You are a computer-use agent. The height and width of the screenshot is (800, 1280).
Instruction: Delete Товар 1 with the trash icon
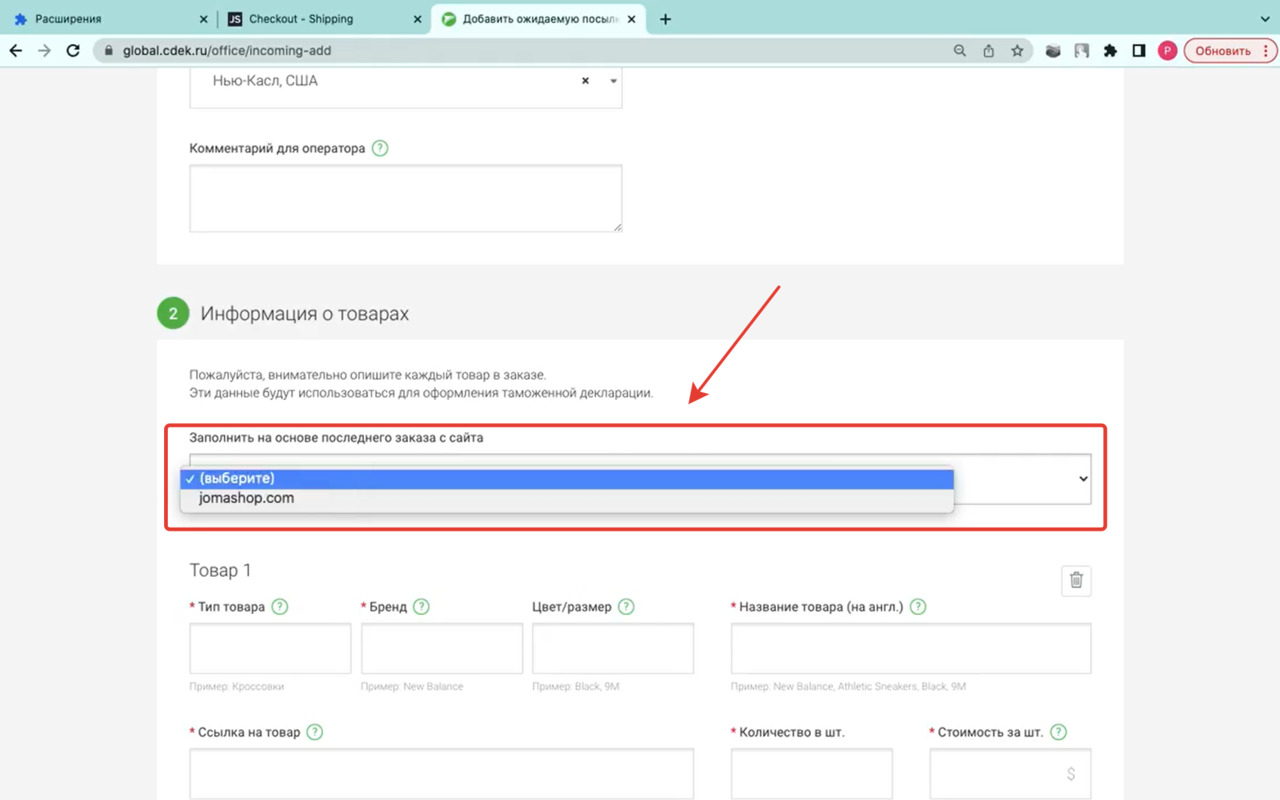[x=1076, y=580]
